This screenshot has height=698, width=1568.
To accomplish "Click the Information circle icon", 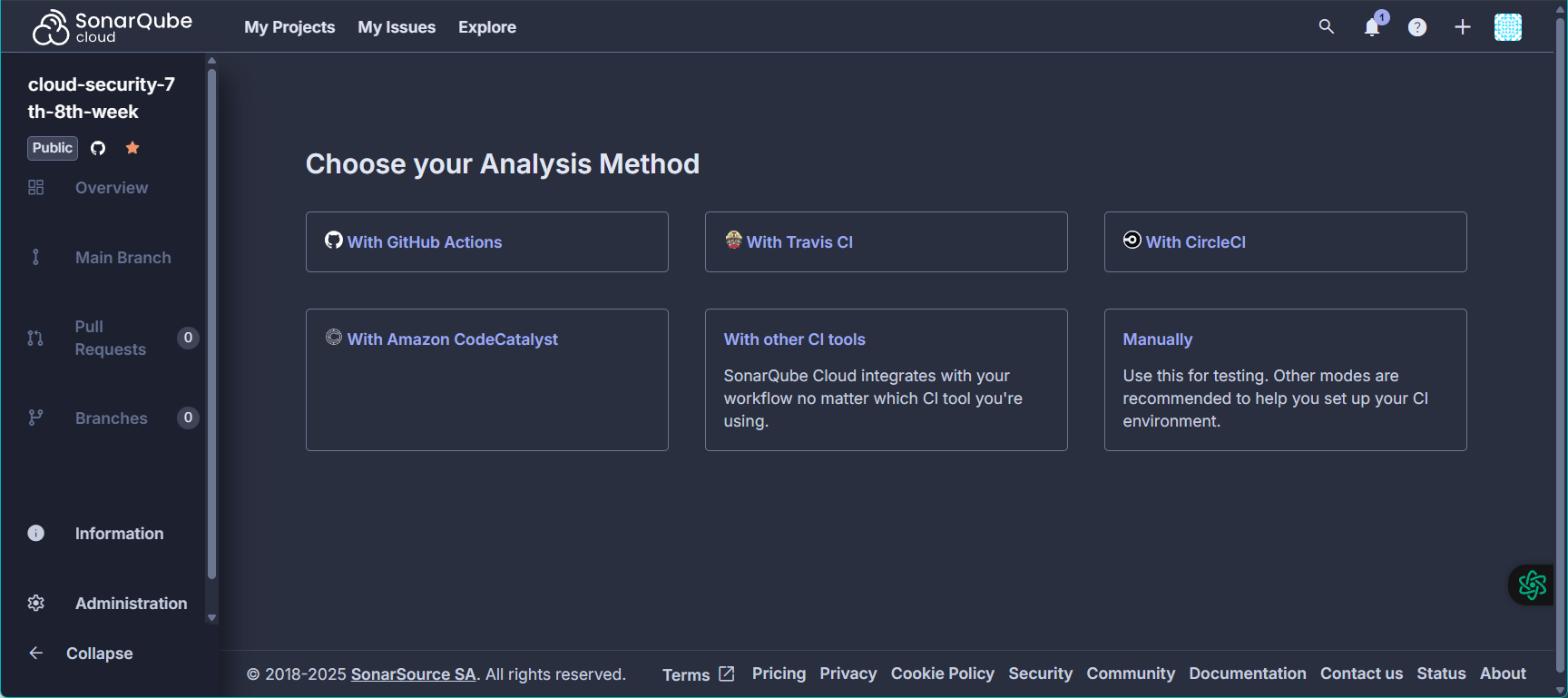I will pyautogui.click(x=36, y=533).
